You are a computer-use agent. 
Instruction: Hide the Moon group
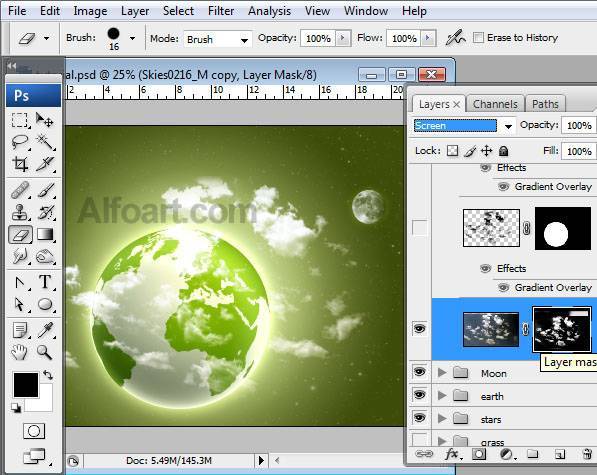tap(420, 372)
